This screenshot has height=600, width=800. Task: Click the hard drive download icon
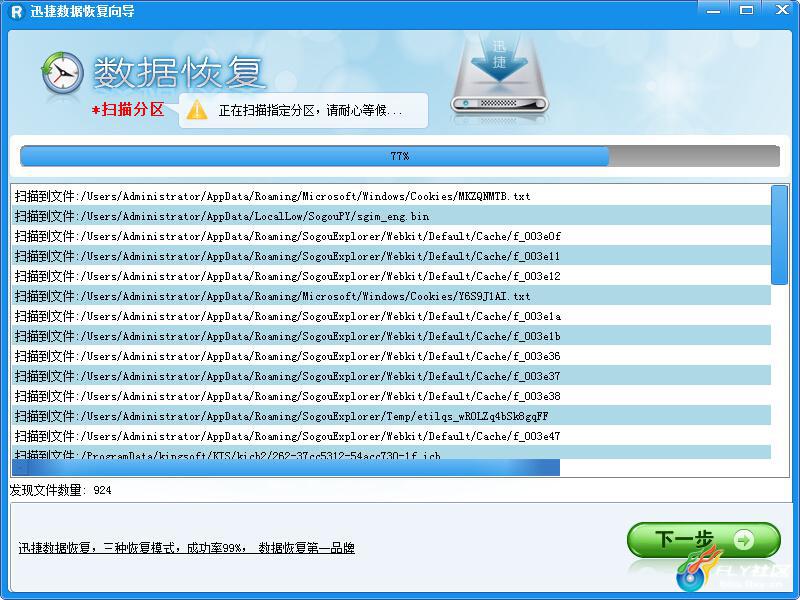point(499,76)
